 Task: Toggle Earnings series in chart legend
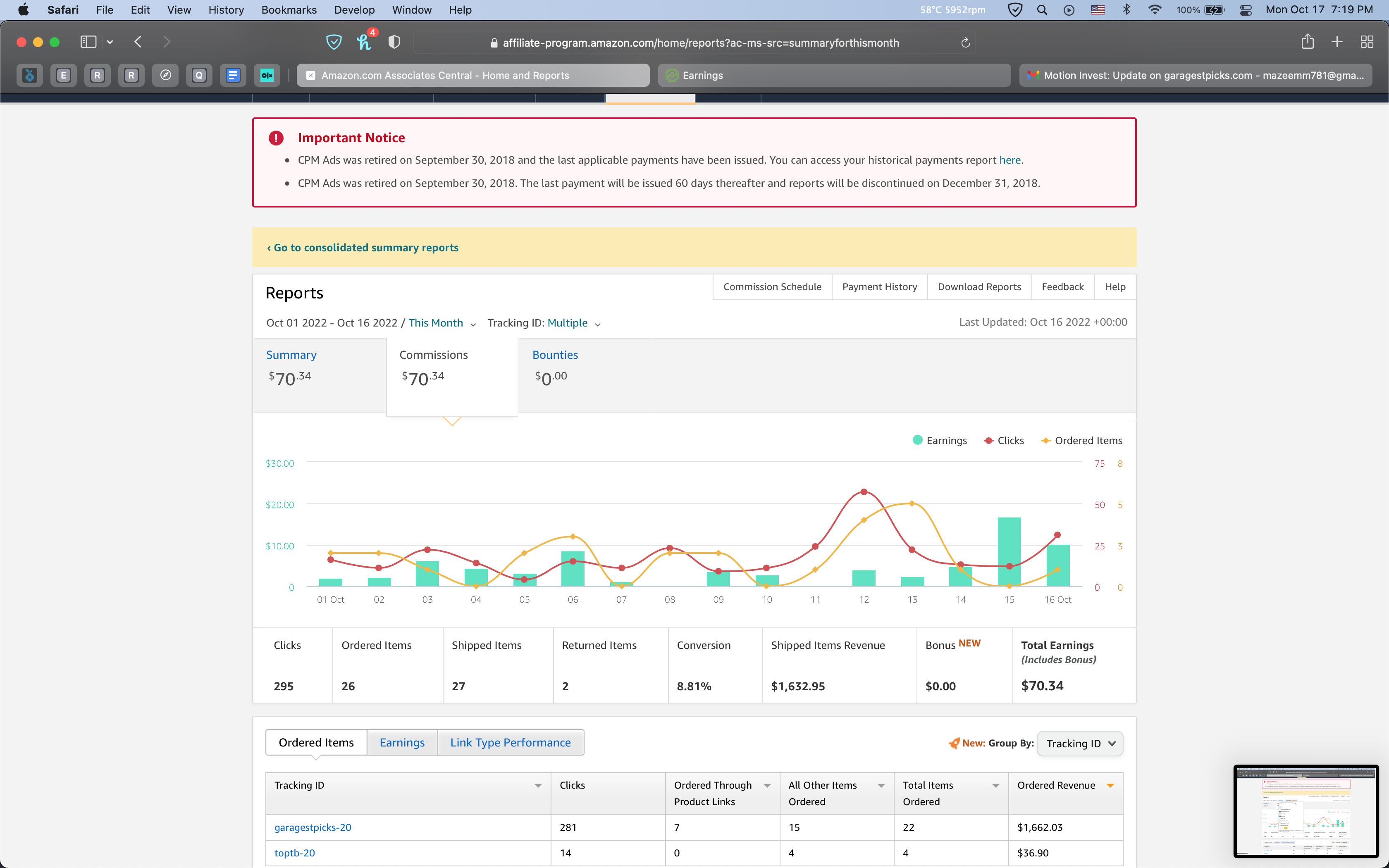click(x=940, y=440)
